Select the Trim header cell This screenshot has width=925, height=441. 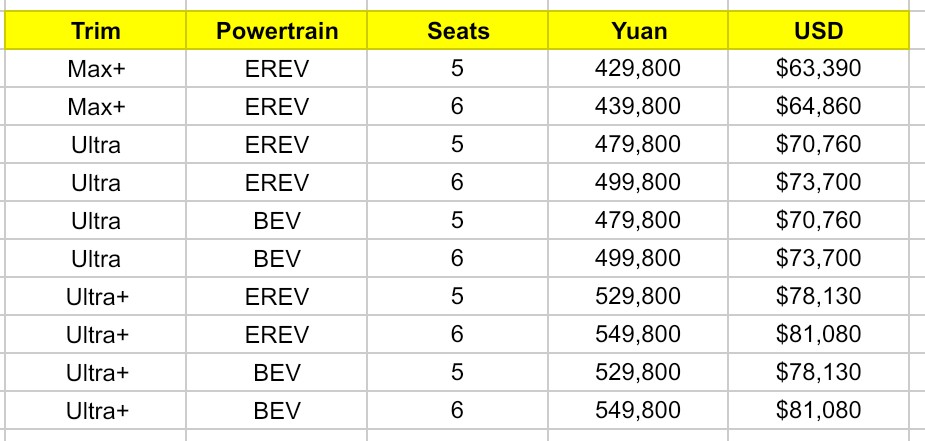coord(96,31)
